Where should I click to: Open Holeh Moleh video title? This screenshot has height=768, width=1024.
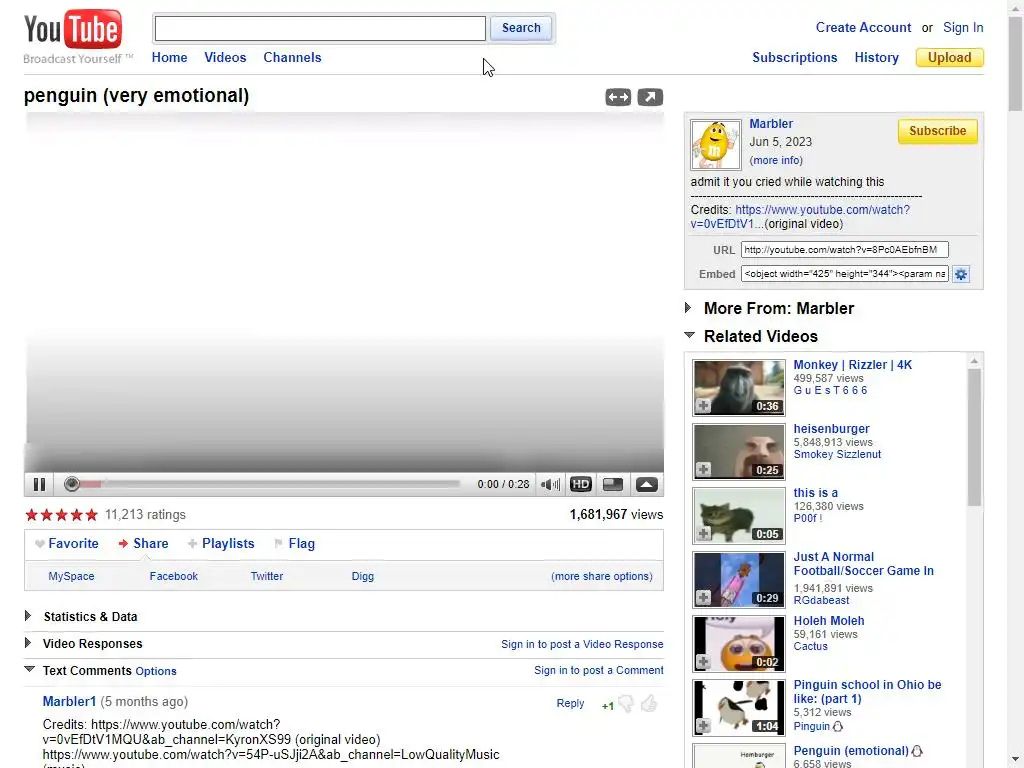829,620
